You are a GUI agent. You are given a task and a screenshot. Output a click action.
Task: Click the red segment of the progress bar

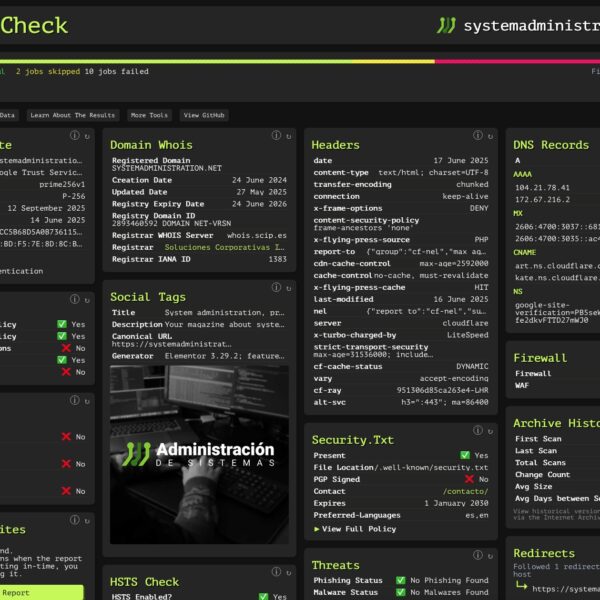click(517, 61)
